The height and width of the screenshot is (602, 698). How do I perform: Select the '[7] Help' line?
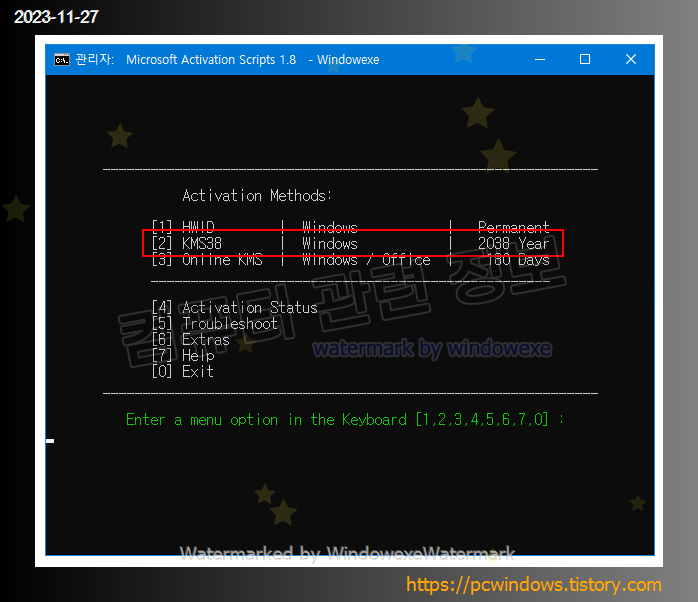tap(183, 356)
